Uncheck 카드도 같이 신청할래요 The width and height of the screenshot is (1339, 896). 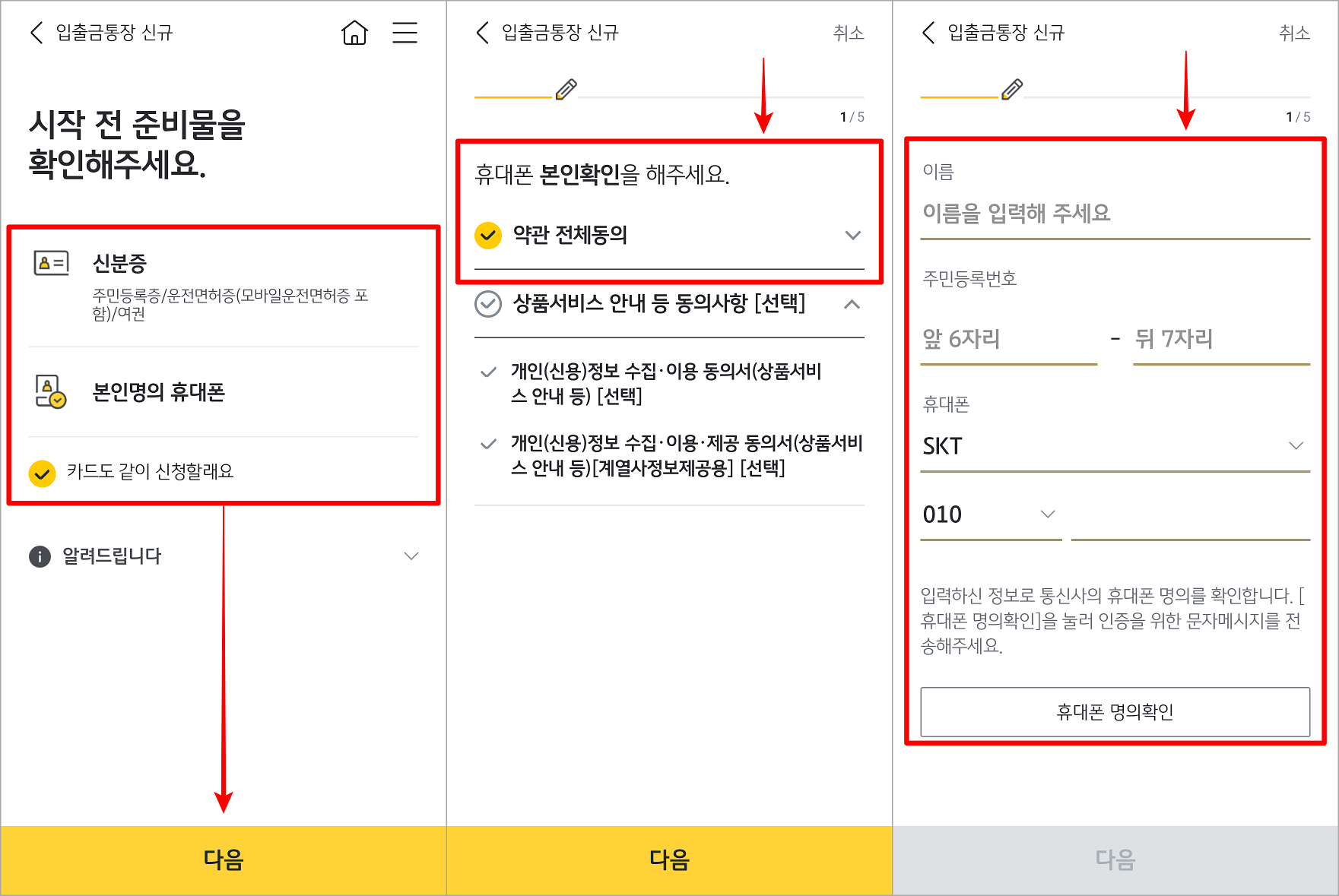pyautogui.click(x=43, y=473)
